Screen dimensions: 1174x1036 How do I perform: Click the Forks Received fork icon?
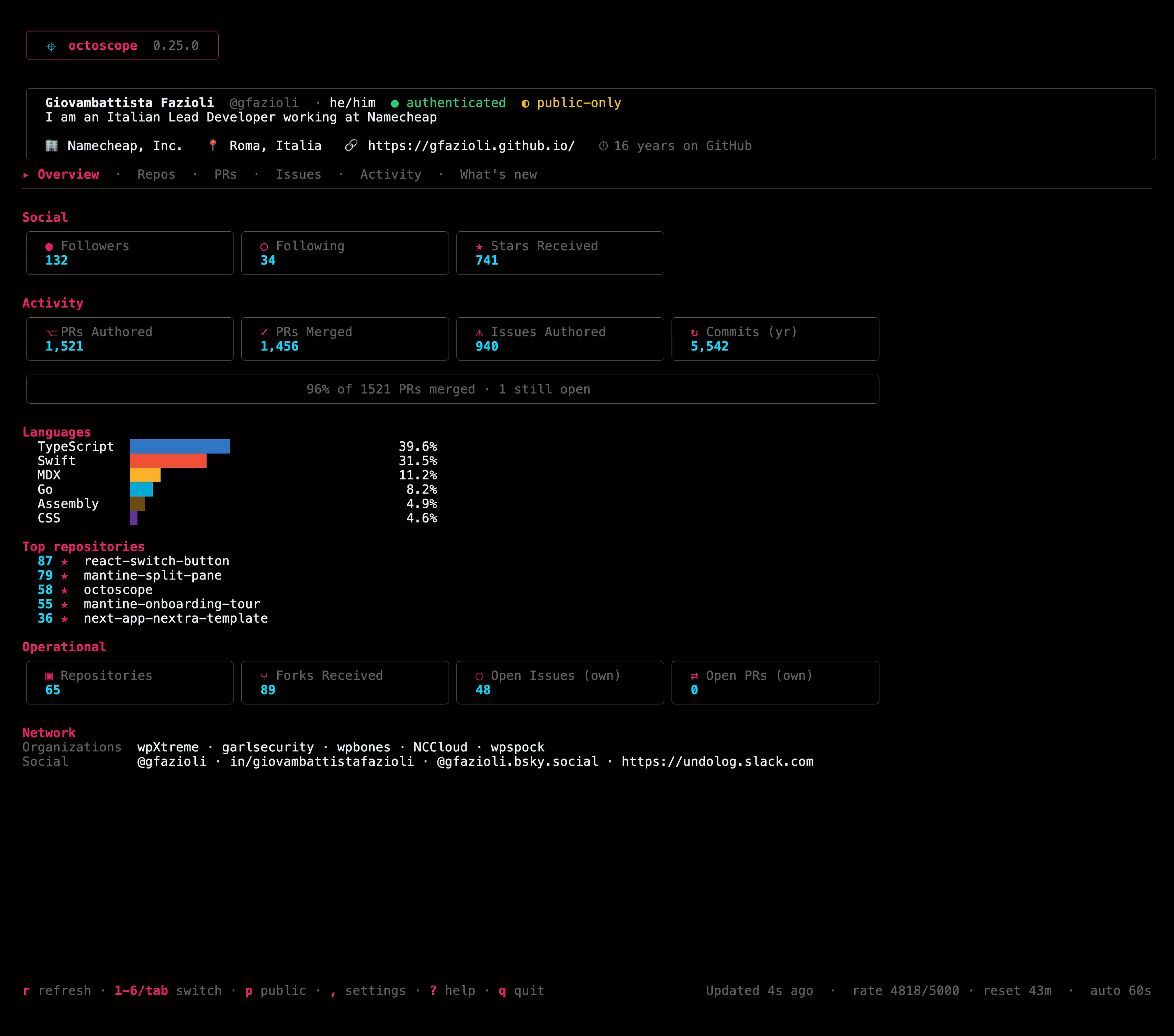click(264, 677)
